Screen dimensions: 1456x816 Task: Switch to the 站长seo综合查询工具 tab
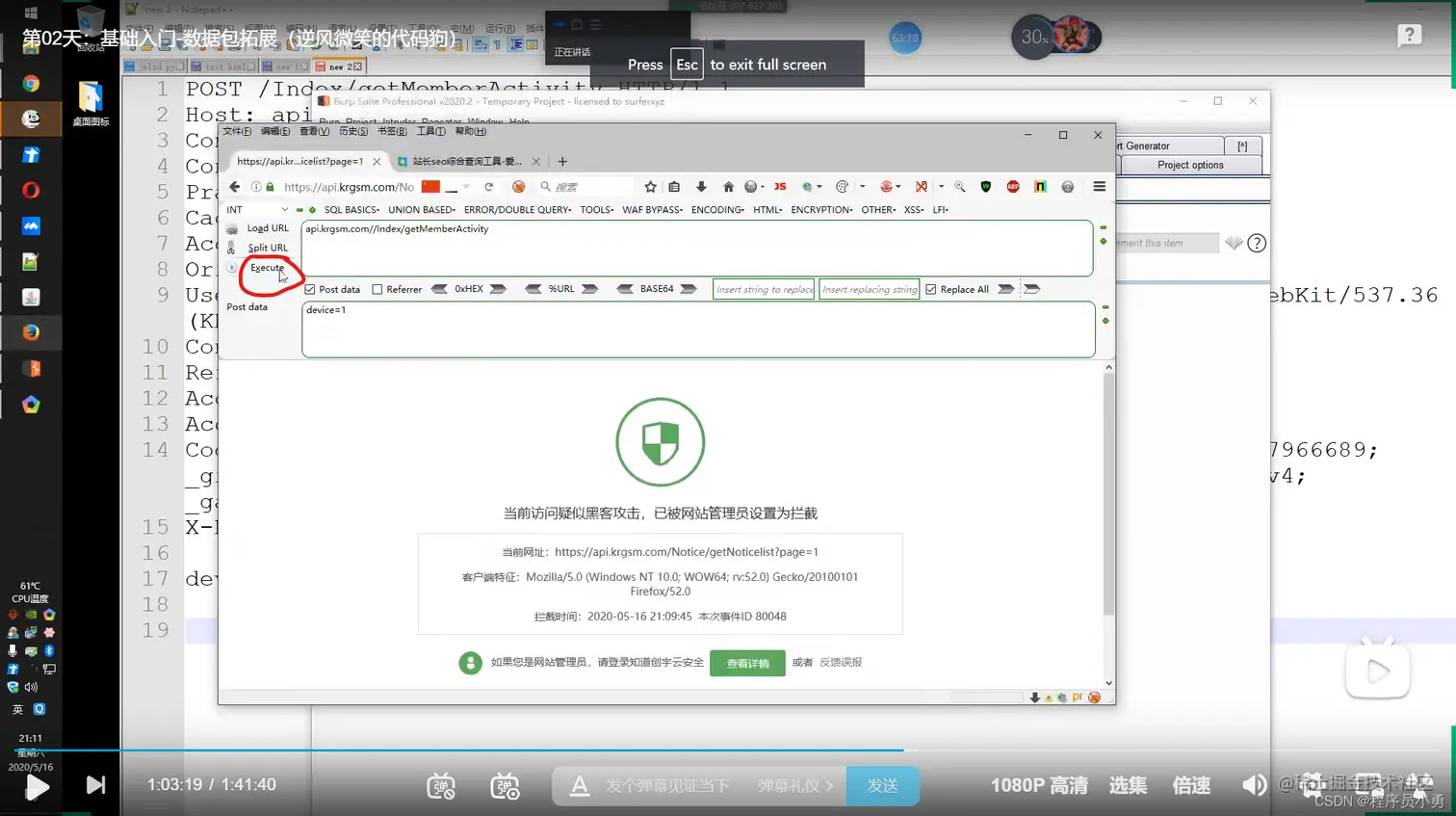coord(468,161)
